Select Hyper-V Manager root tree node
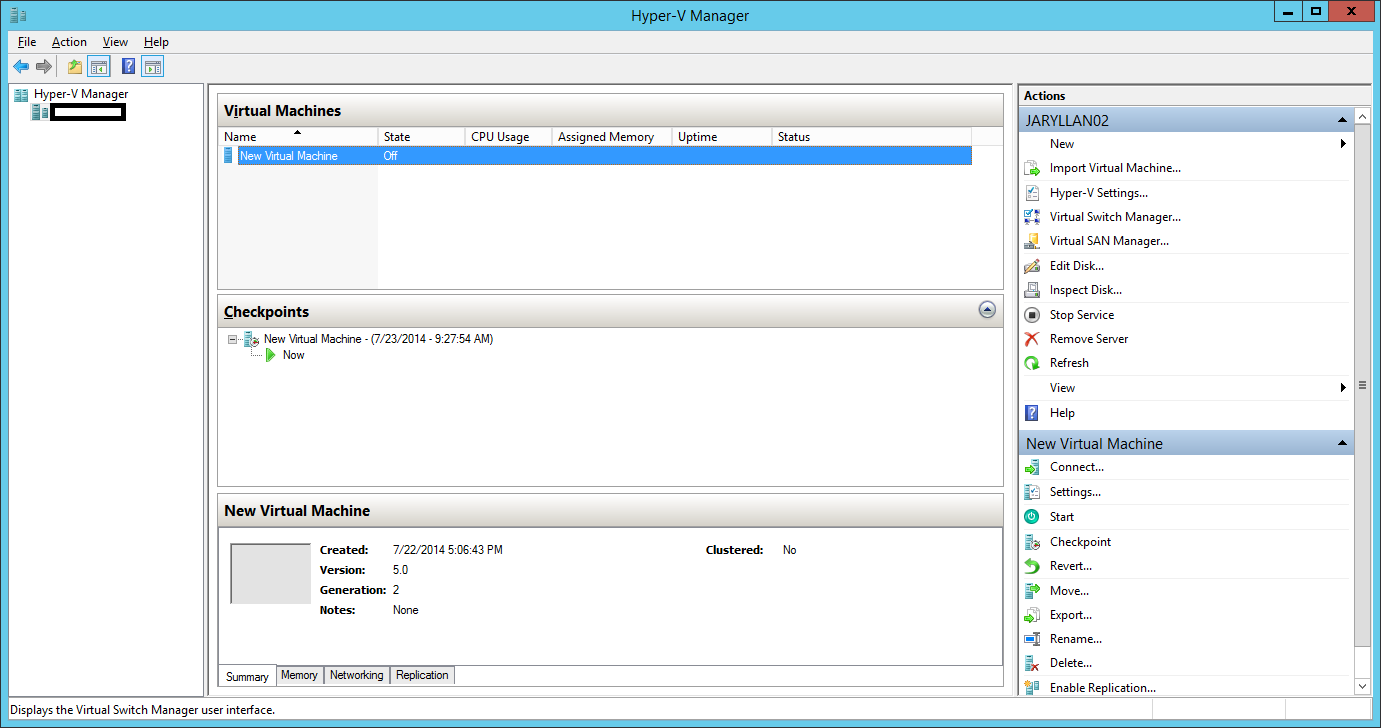The image size is (1381, 728). click(81, 94)
